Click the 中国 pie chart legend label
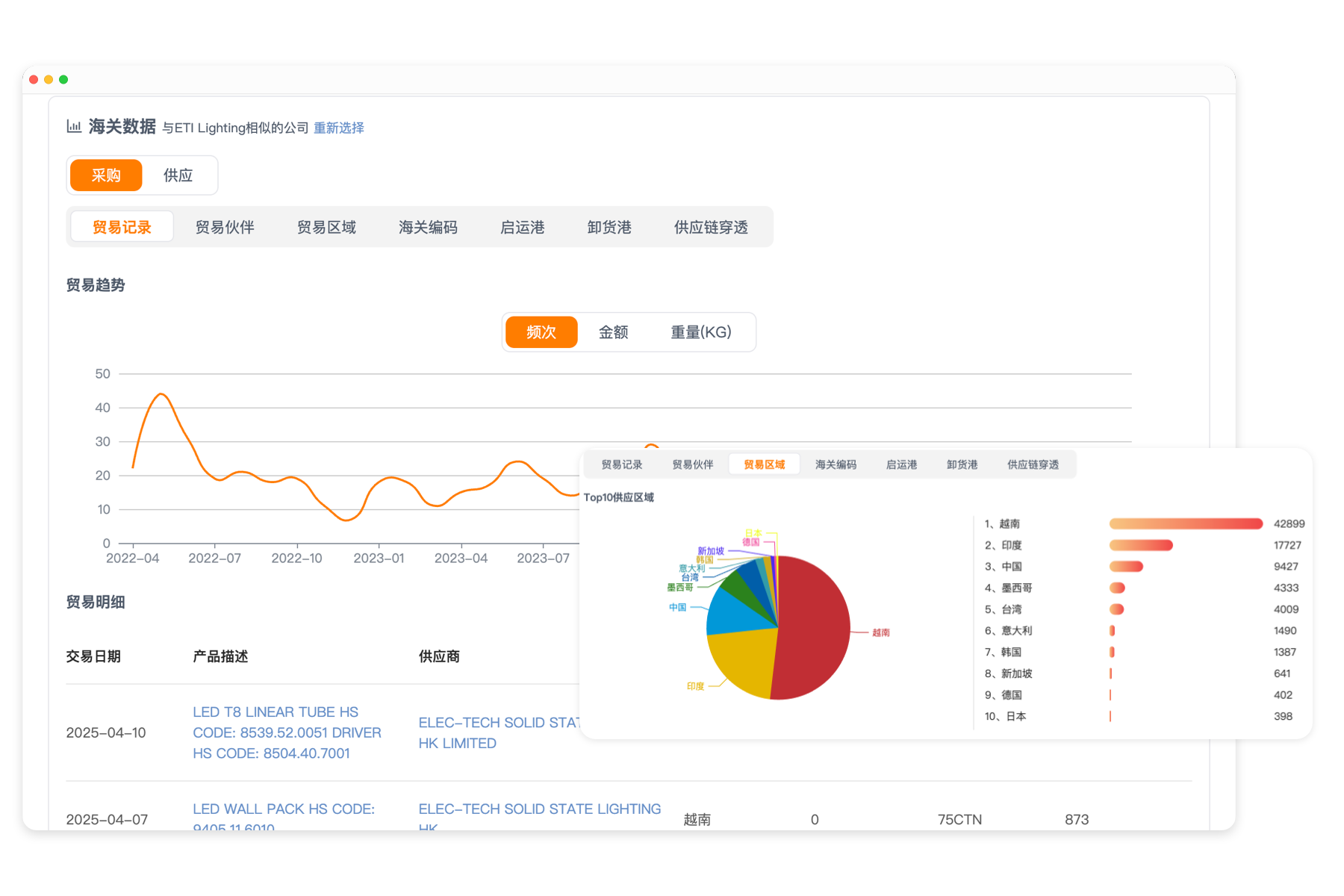Image resolution: width=1344 pixels, height=896 pixels. tap(676, 609)
